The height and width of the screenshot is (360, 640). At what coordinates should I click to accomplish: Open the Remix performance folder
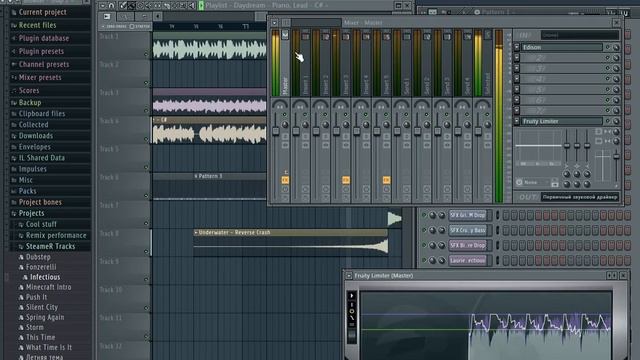[56, 235]
